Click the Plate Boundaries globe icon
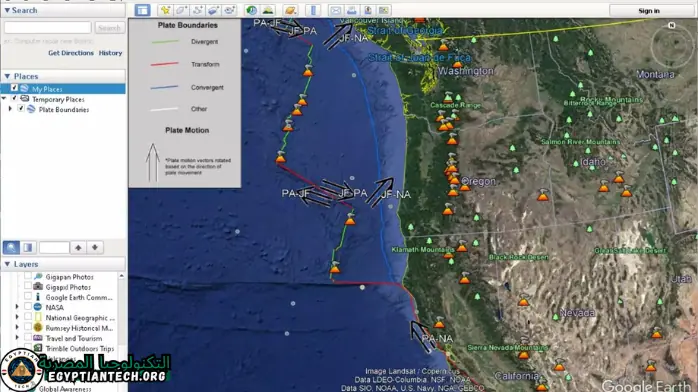The width and height of the screenshot is (698, 392). click(x=31, y=109)
